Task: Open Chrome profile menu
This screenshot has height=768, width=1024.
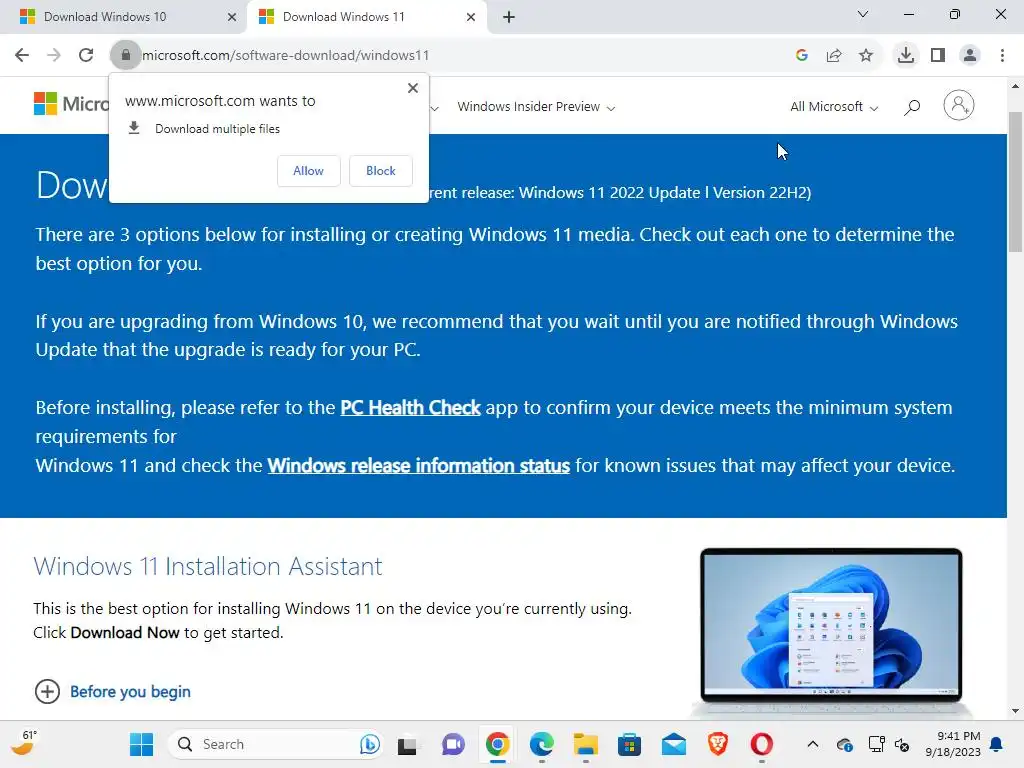Action: [970, 56]
